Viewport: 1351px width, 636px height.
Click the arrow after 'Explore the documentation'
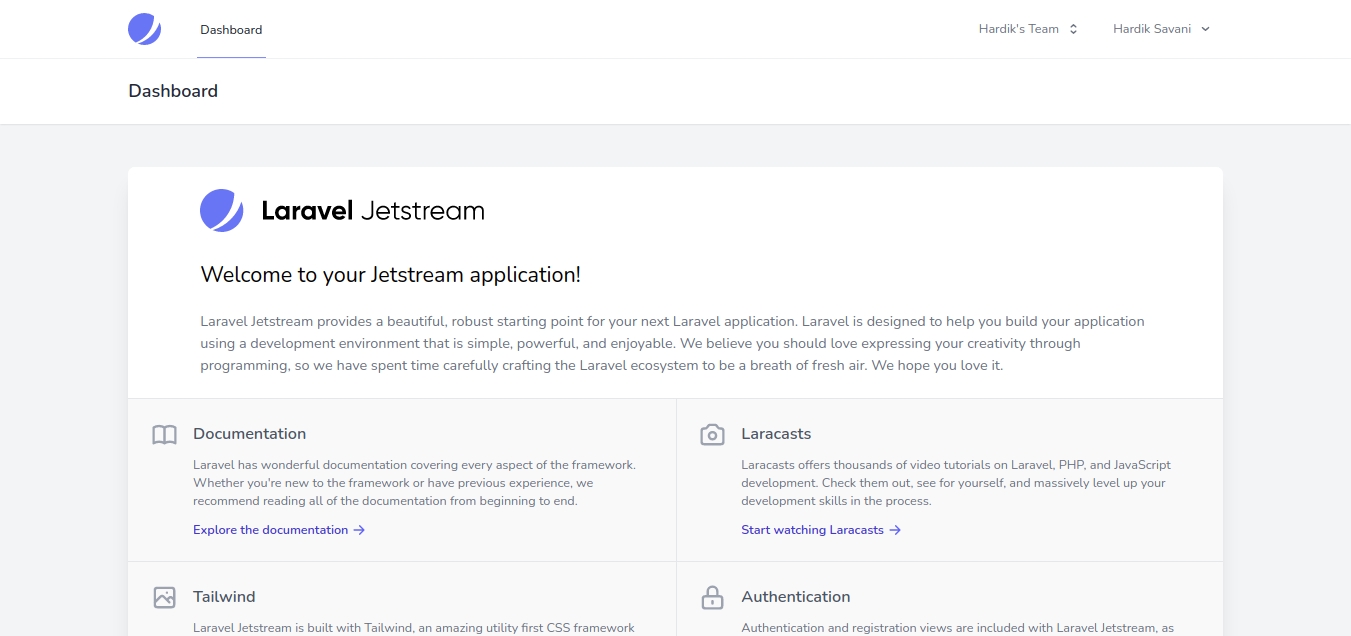coord(359,530)
